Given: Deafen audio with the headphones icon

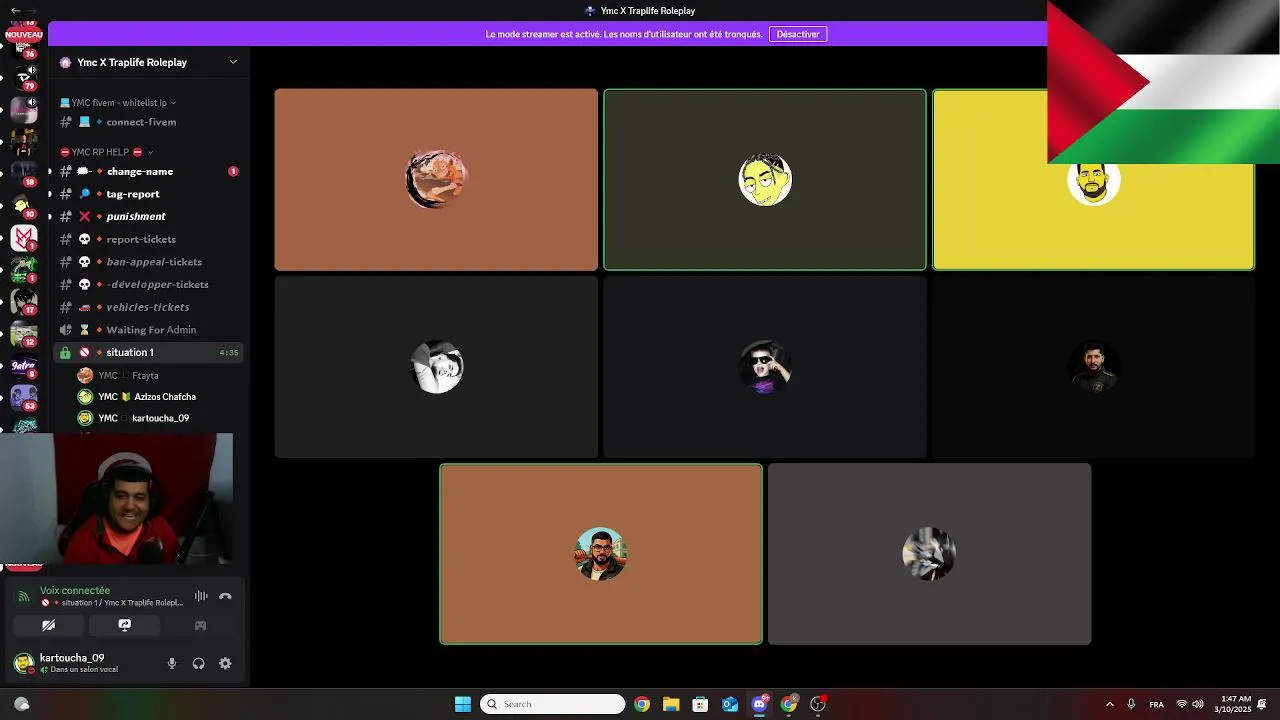Looking at the screenshot, I should point(198,663).
